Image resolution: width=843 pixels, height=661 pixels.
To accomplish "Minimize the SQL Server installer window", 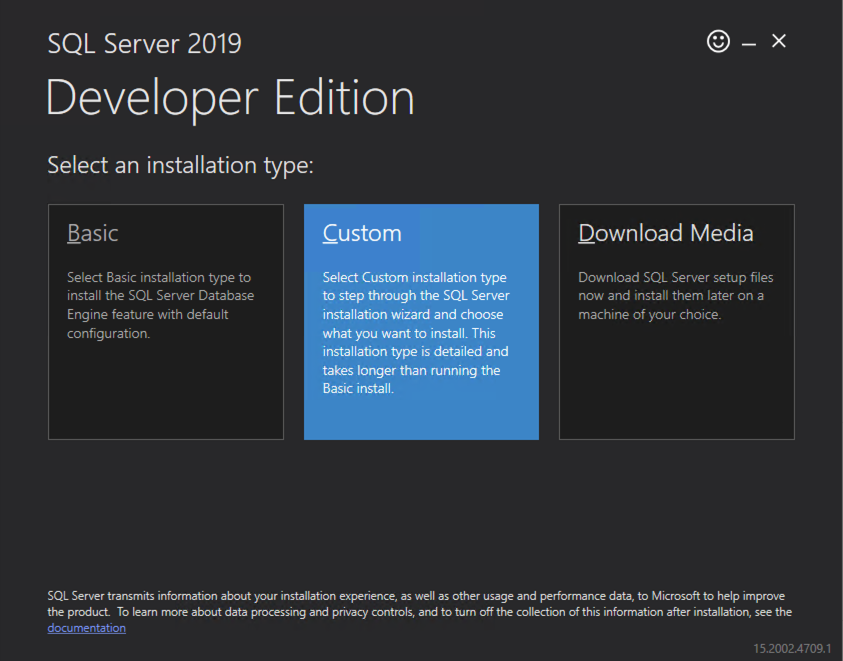I will point(748,43).
